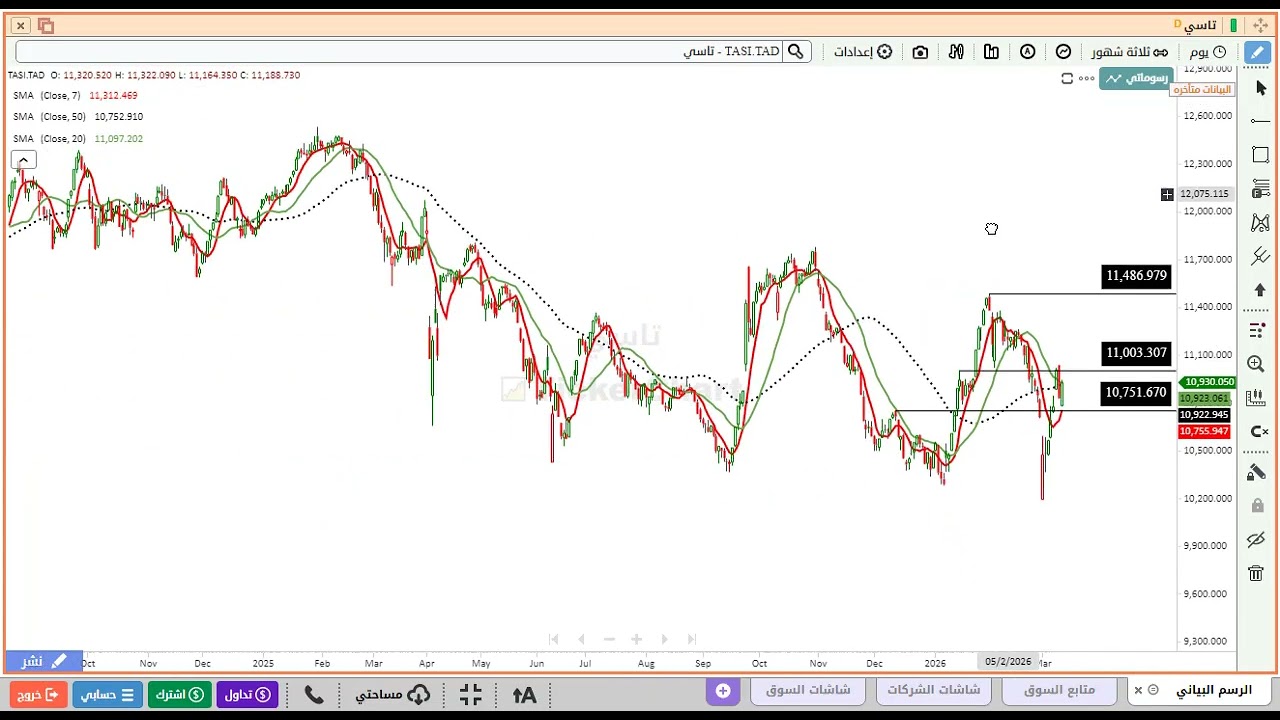Activate the zoom-in magnifier tool
1280x720 pixels.
tap(1256, 364)
